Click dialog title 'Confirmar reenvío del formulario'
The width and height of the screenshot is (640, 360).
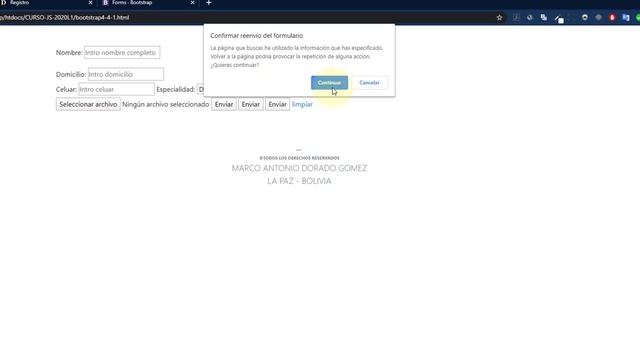tap(257, 36)
